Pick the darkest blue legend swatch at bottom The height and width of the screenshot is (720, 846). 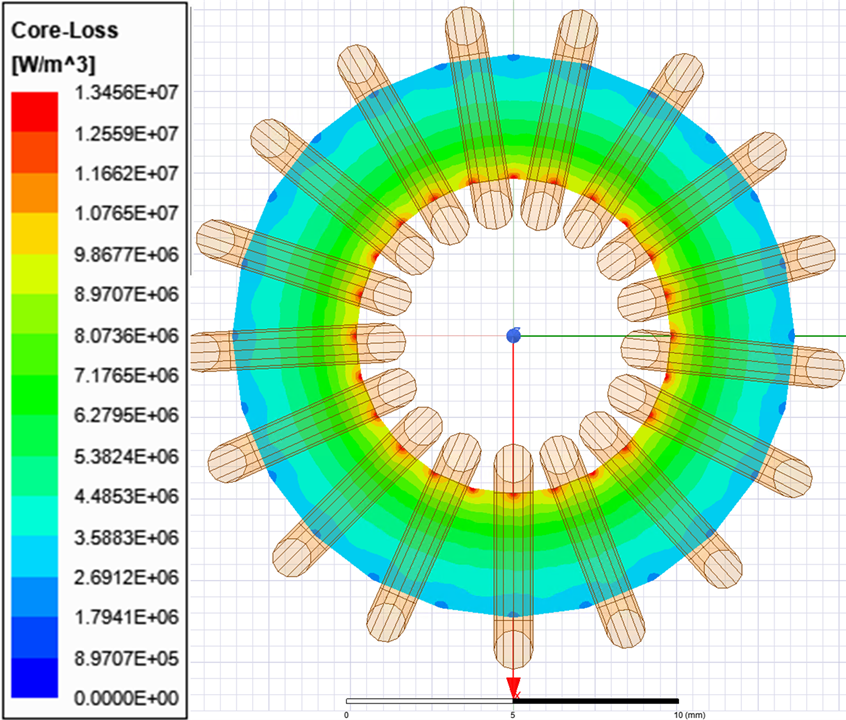tap(33, 678)
